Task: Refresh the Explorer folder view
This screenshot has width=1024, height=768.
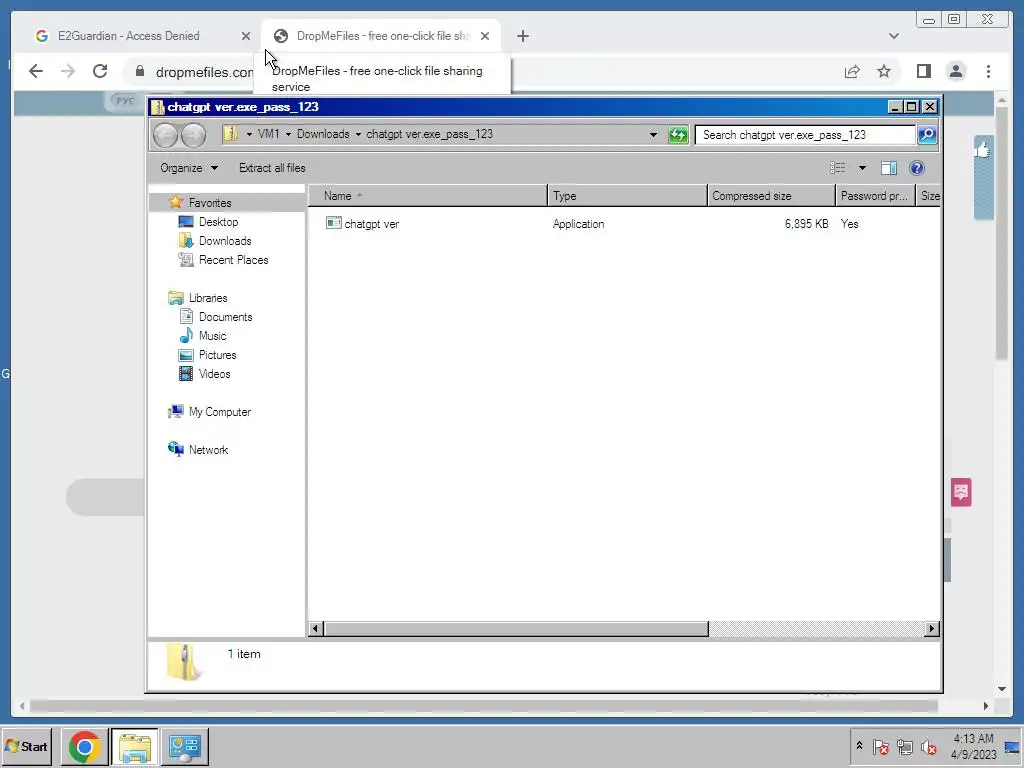Action: point(678,135)
